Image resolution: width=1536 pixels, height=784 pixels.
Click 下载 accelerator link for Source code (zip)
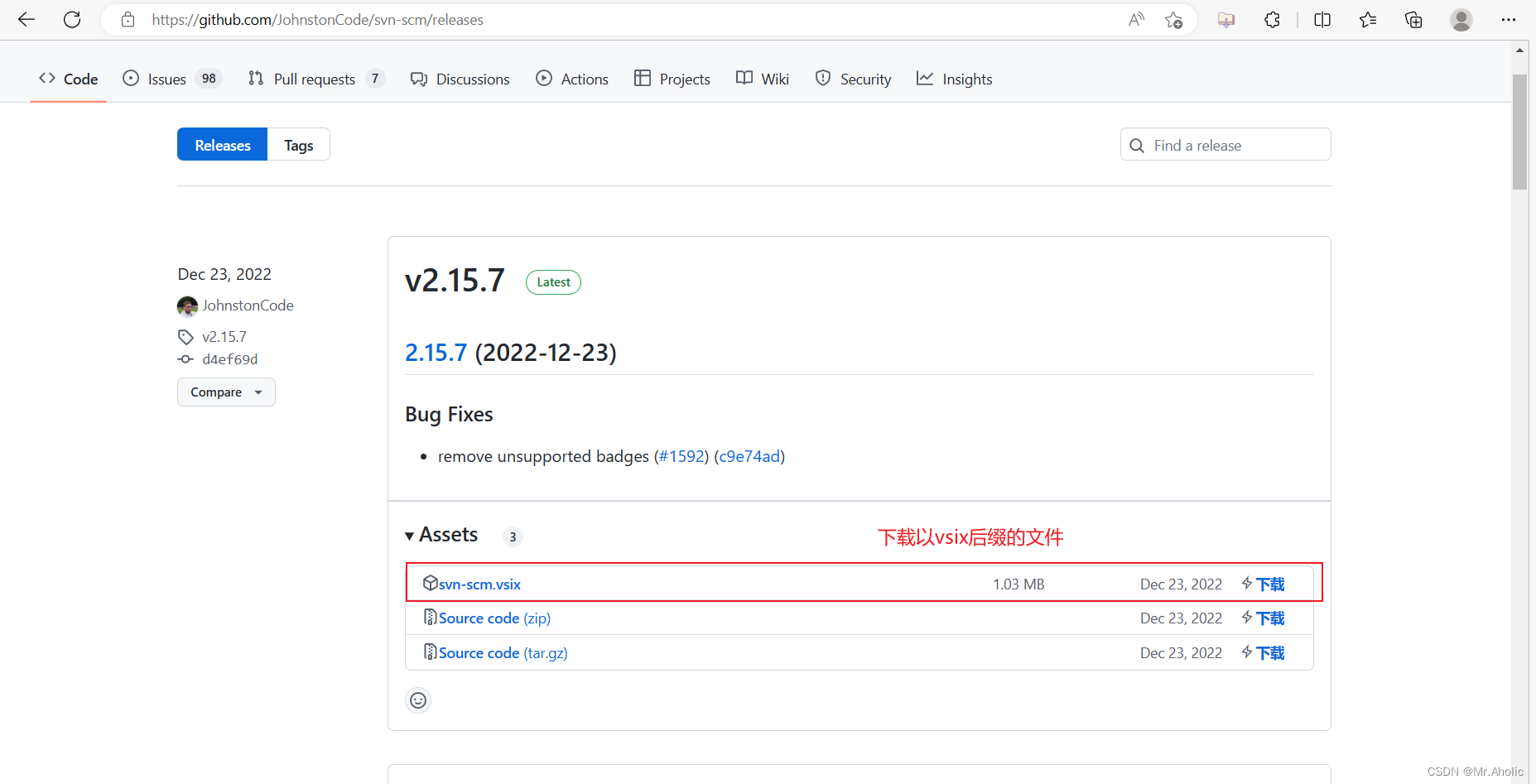pos(1263,618)
